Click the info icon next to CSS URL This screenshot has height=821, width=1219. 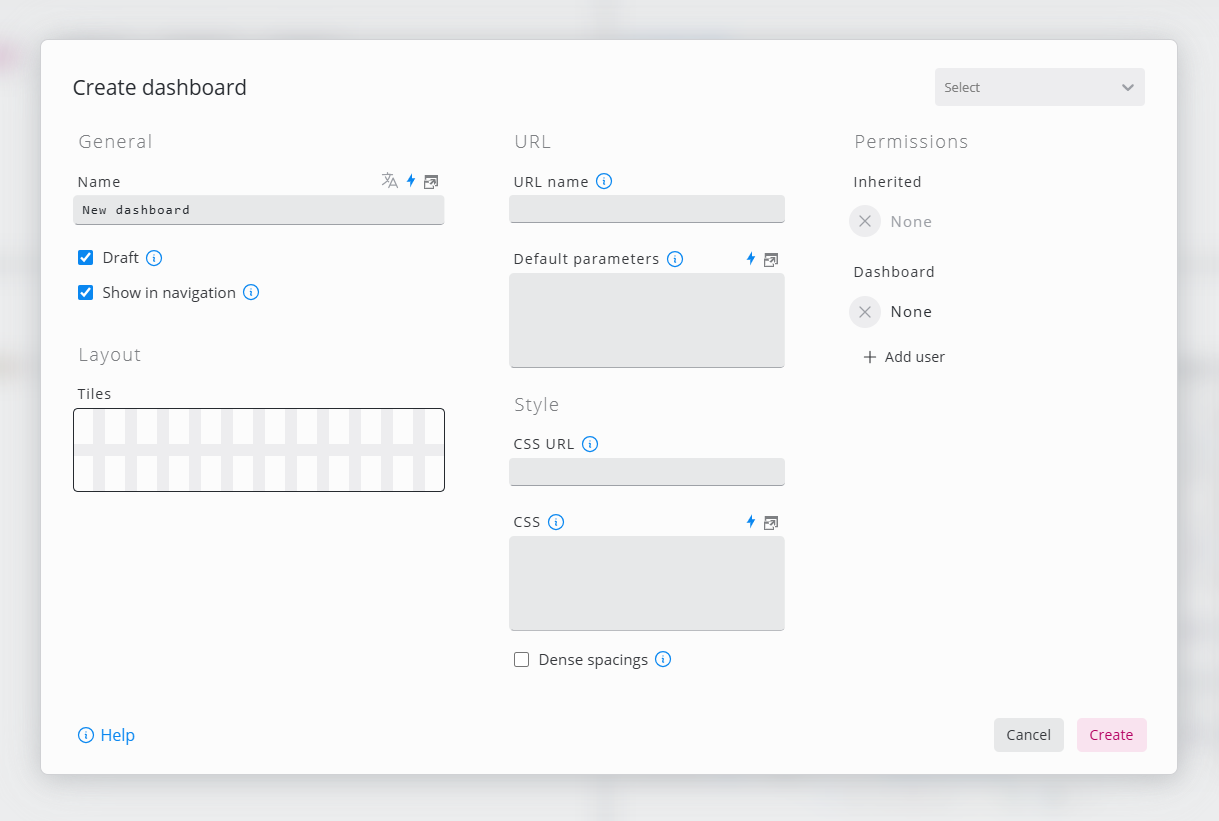(x=590, y=444)
